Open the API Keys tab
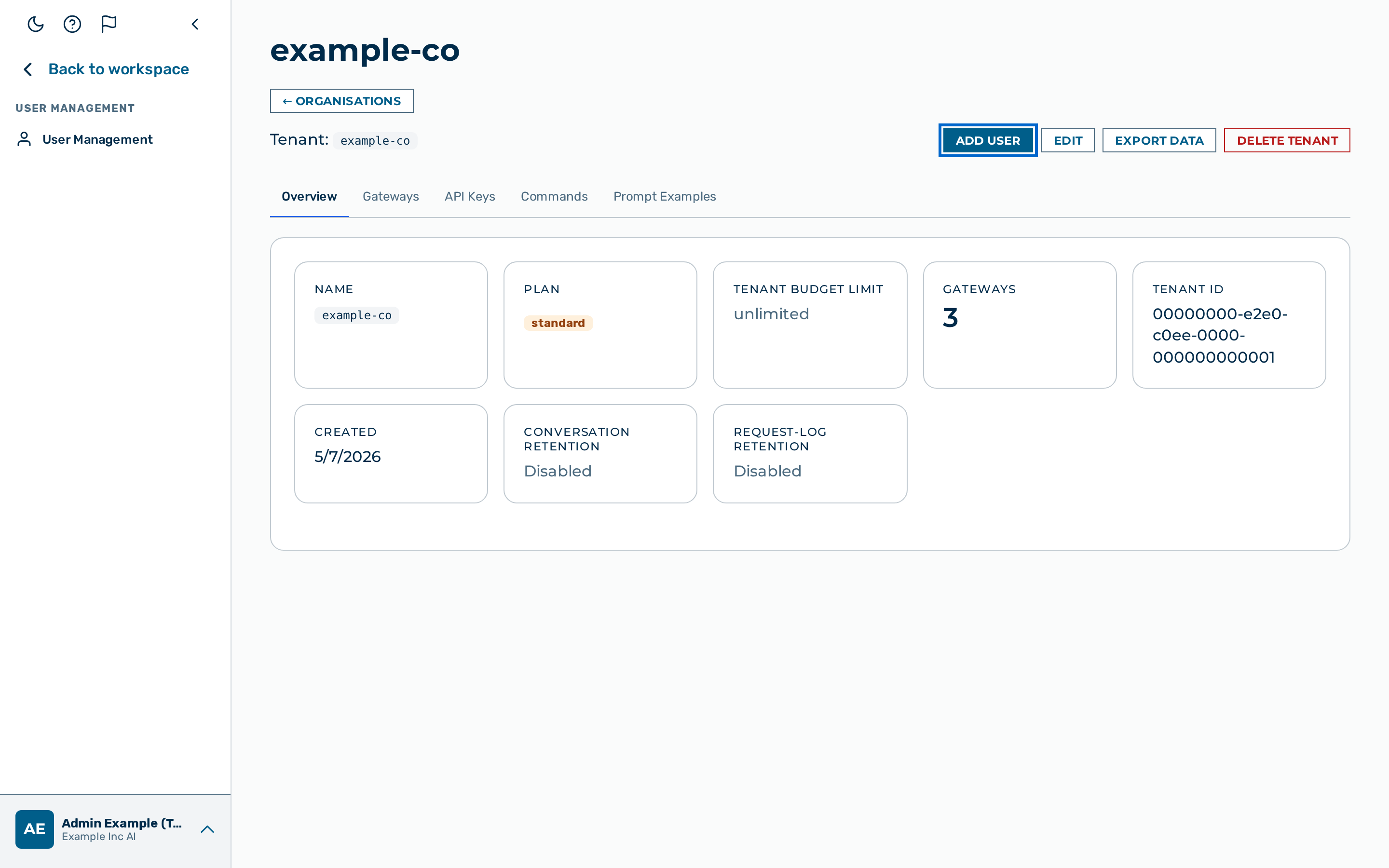The width and height of the screenshot is (1389, 868). tap(469, 196)
